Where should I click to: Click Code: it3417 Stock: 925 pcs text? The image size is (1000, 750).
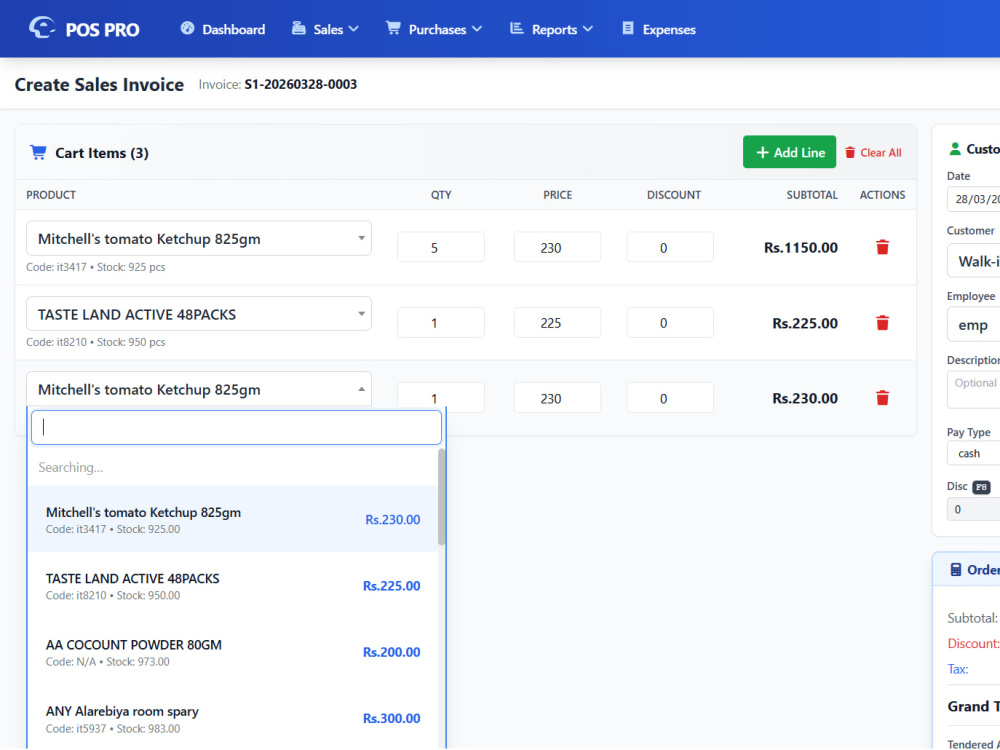tap(96, 267)
